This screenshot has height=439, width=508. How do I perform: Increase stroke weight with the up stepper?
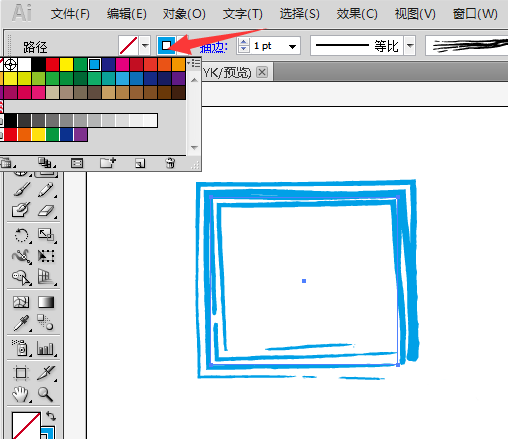tap(244, 42)
